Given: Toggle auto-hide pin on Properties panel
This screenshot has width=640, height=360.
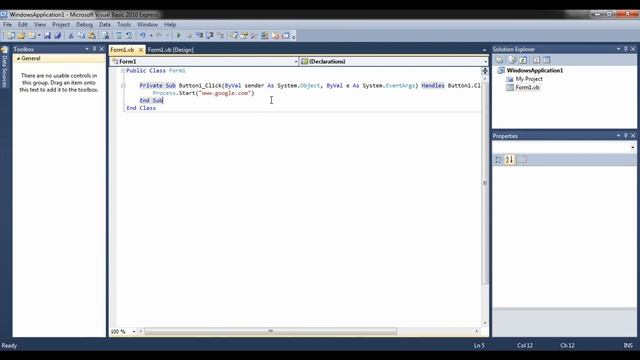Looking at the screenshot, I should tap(626, 136).
